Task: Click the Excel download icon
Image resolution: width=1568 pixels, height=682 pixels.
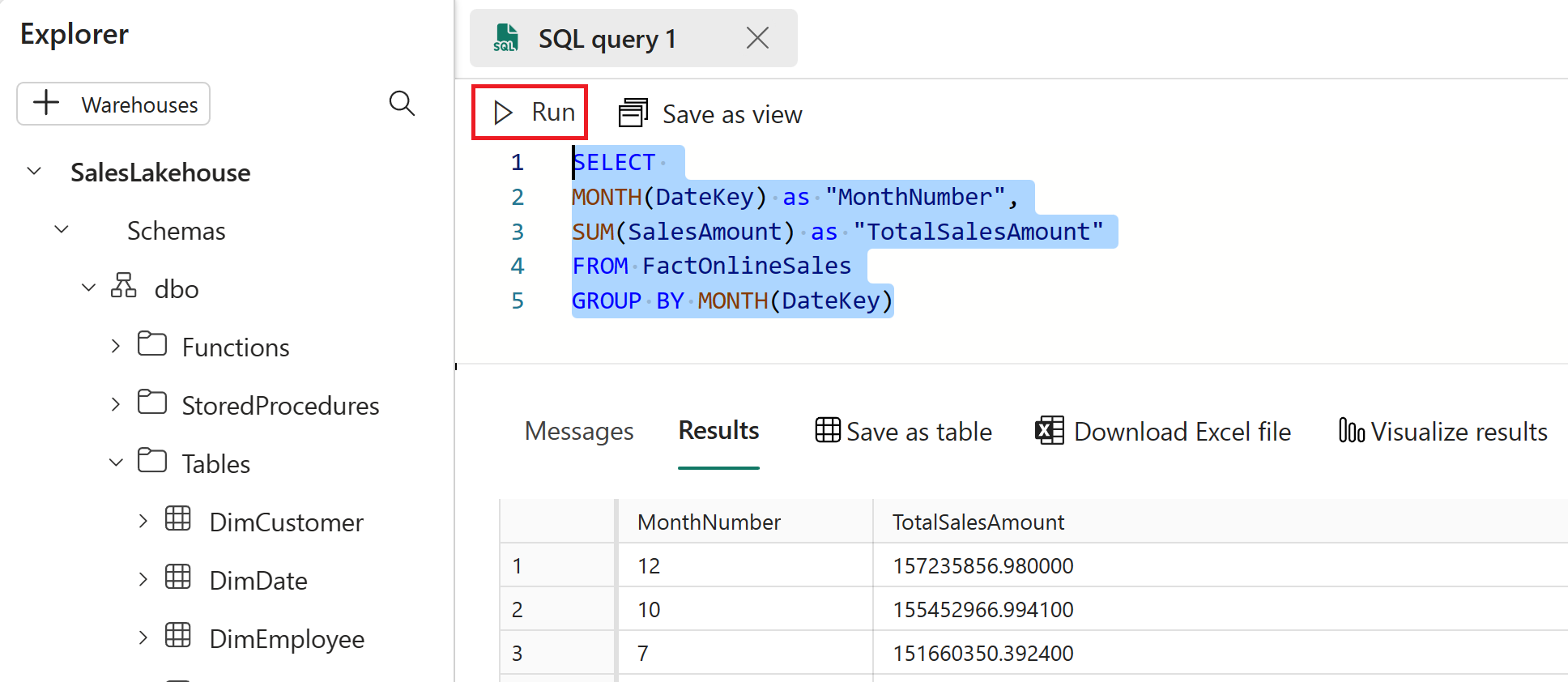Action: [x=1050, y=430]
